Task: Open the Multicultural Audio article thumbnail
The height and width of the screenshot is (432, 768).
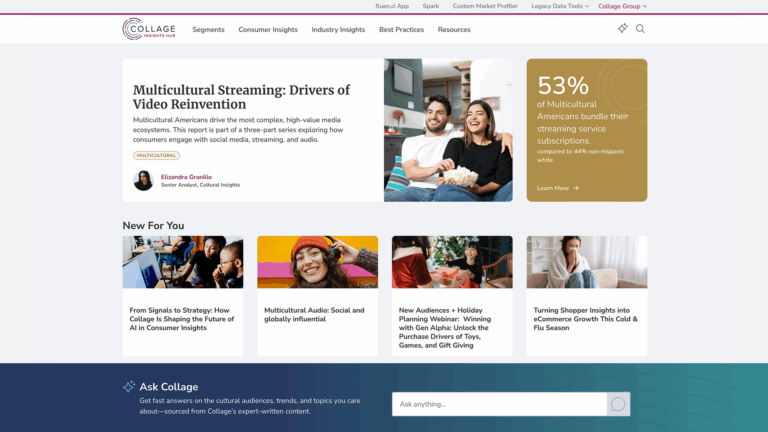Action: (317, 262)
